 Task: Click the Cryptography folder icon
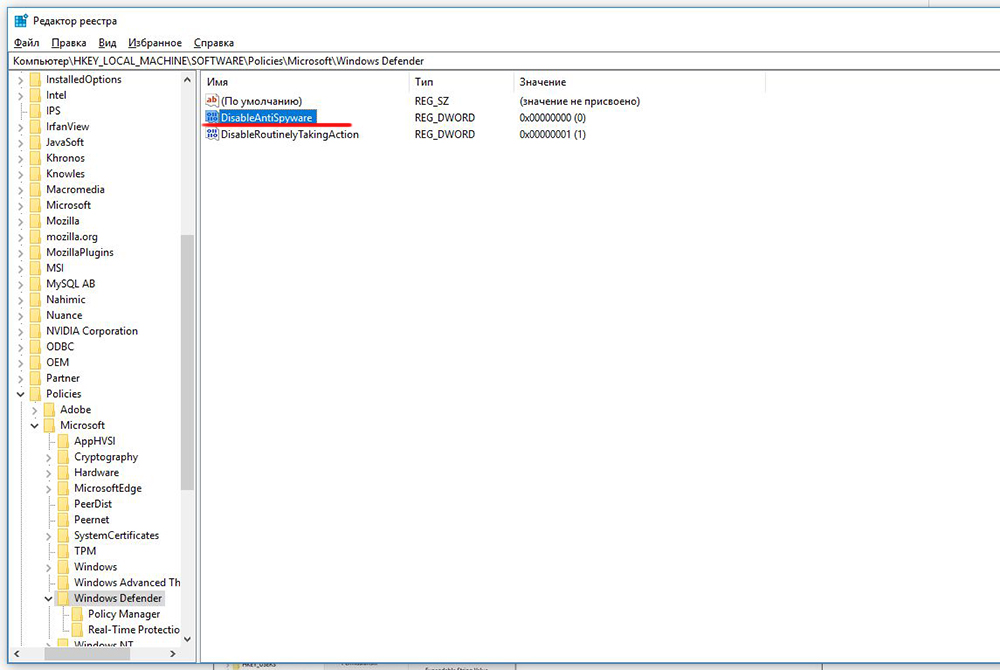63,457
